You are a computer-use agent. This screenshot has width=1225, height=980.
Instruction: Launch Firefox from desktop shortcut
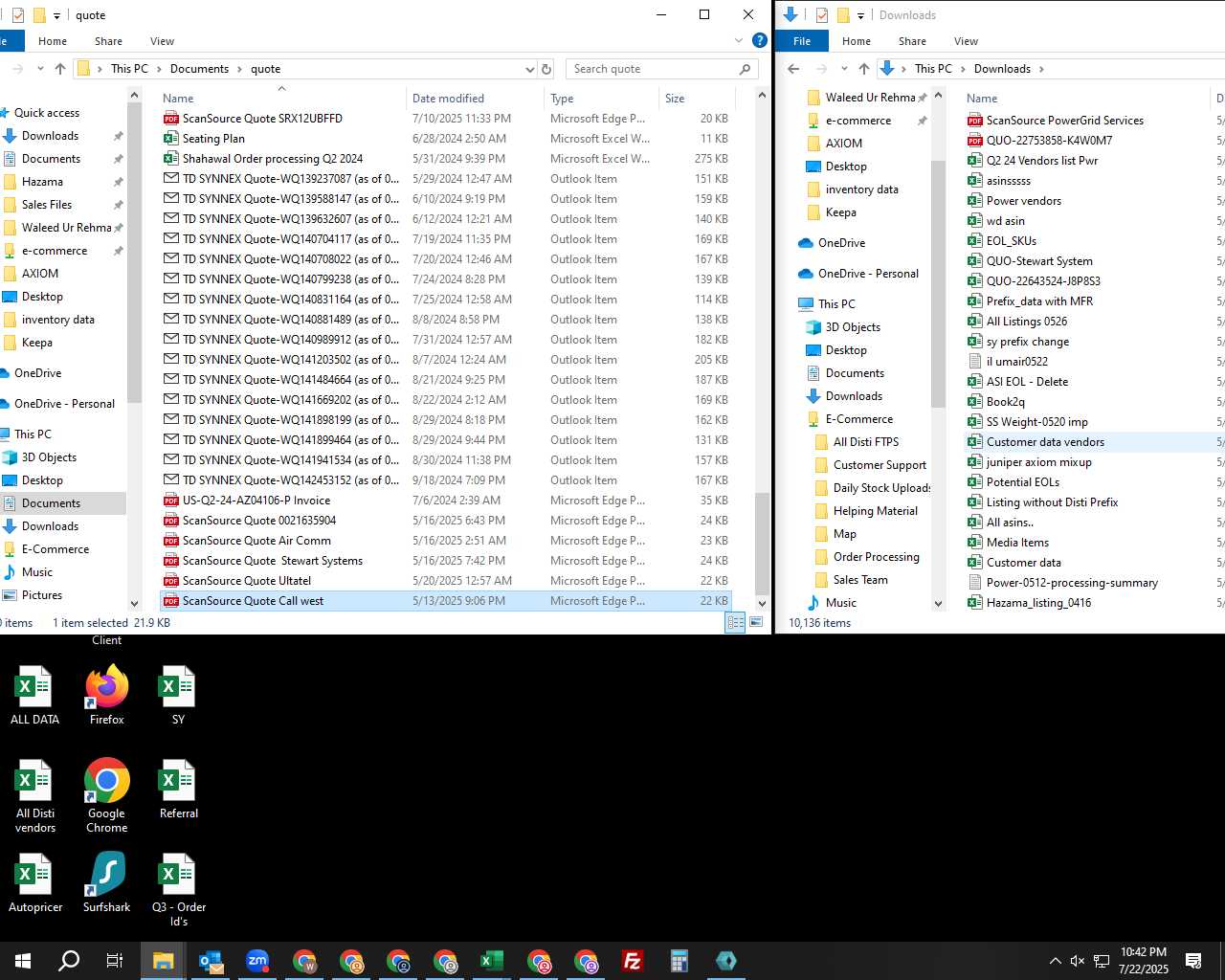[106, 696]
